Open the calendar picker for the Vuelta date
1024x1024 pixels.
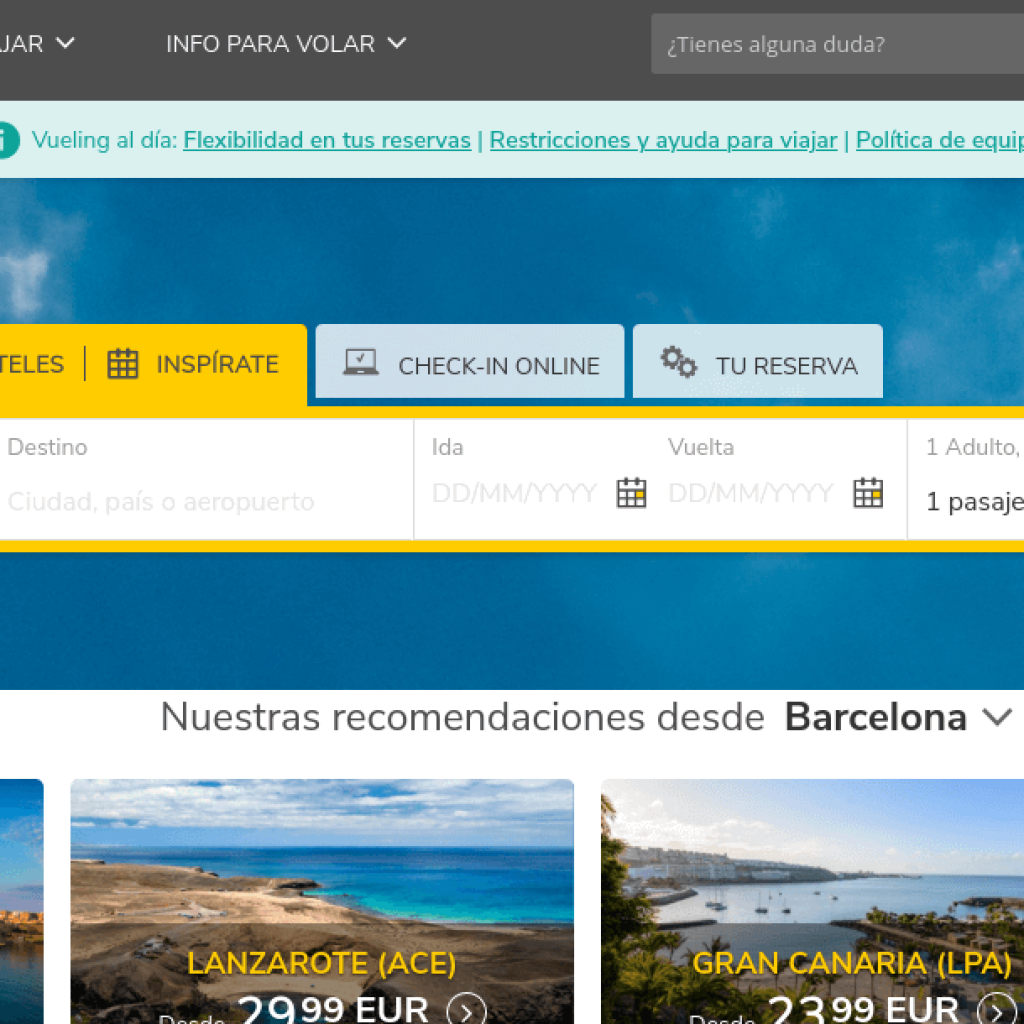868,492
